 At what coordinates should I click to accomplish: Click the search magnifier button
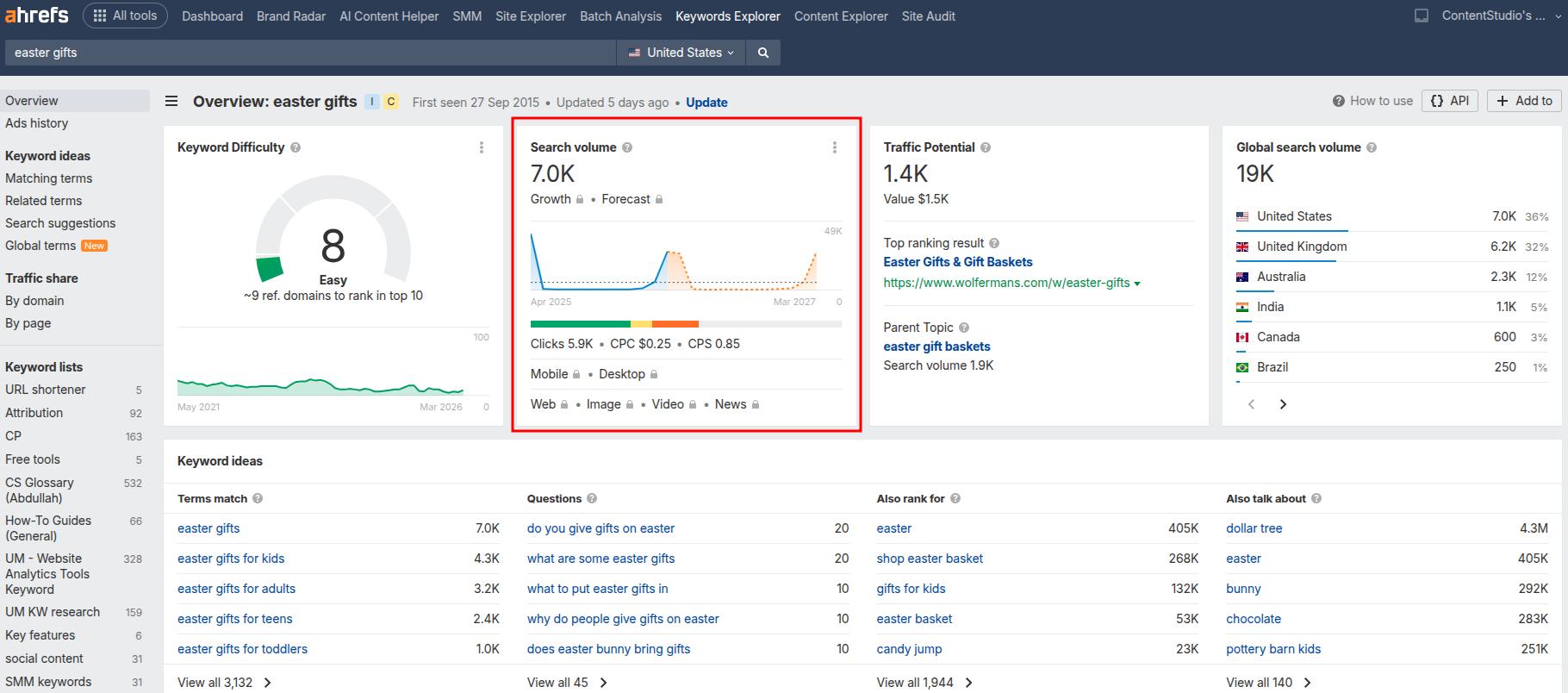pyautogui.click(x=762, y=53)
